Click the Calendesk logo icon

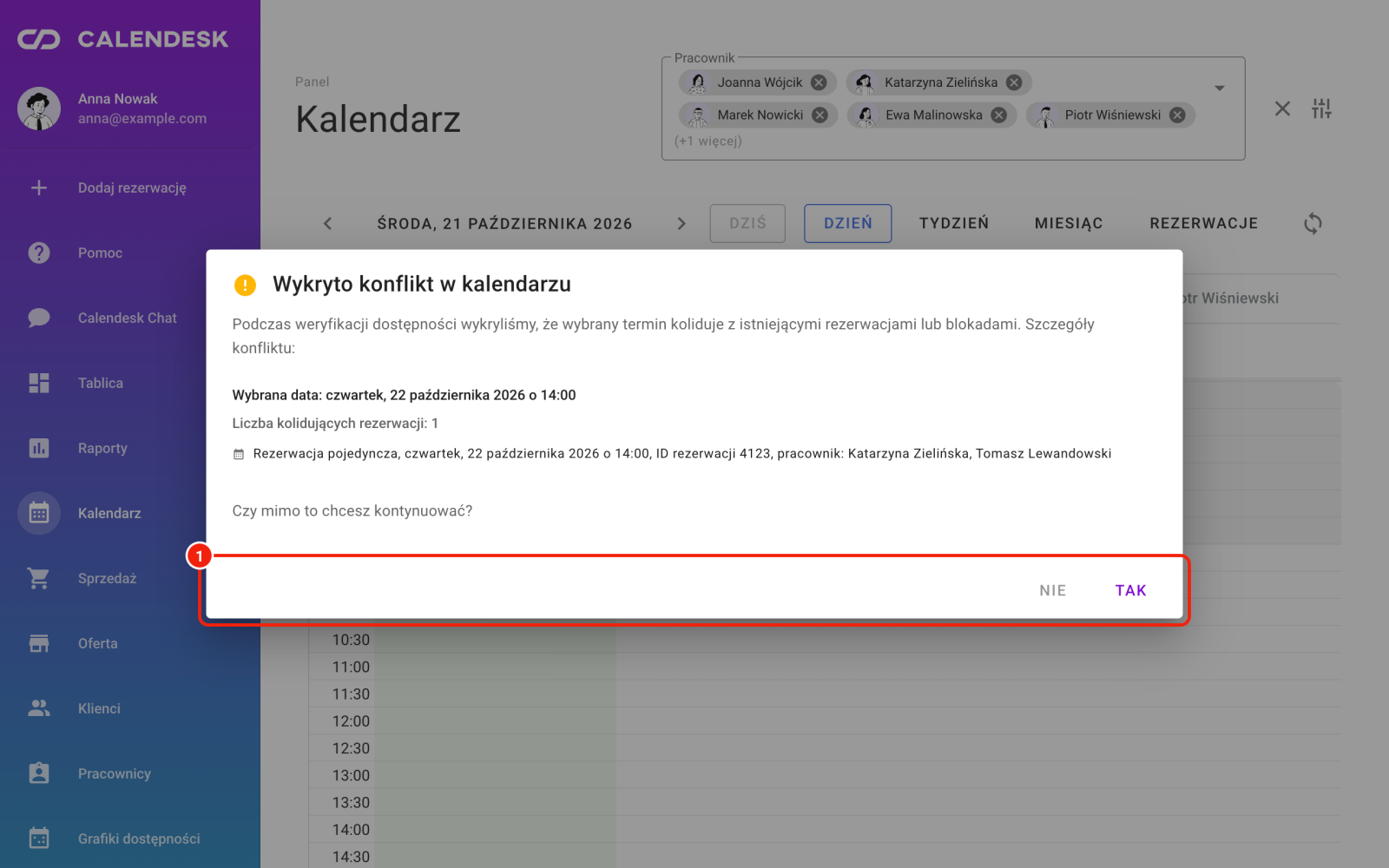39,39
